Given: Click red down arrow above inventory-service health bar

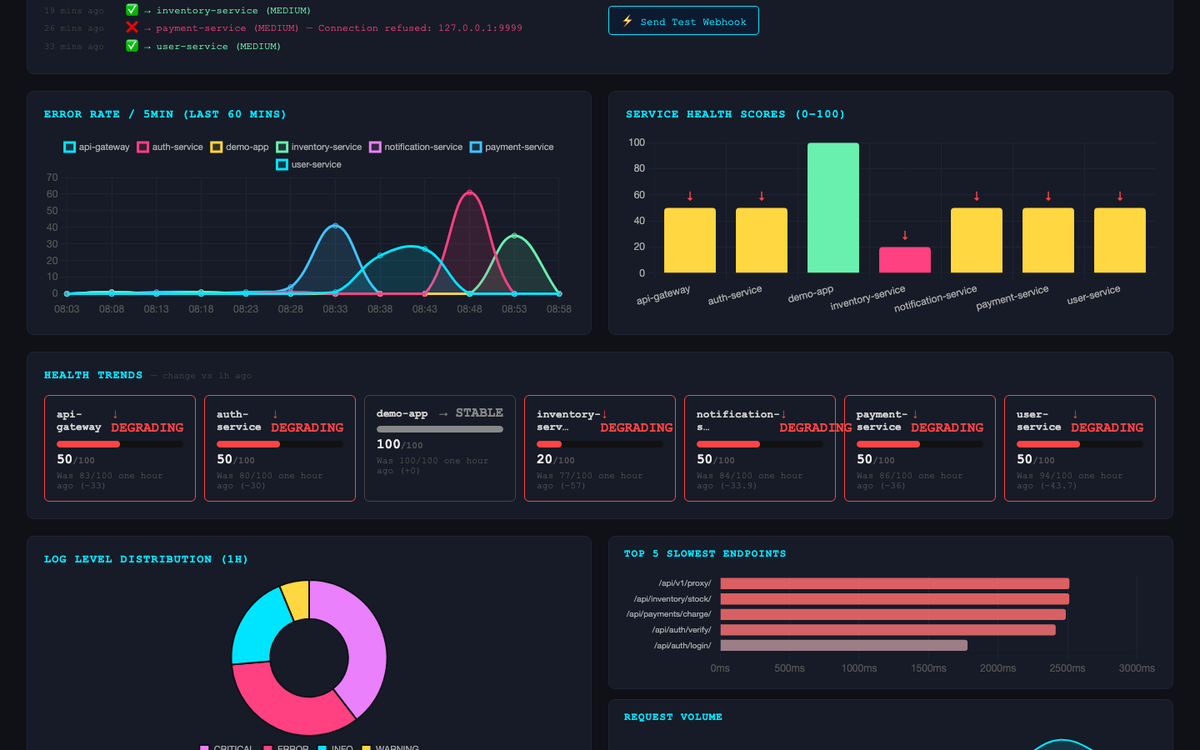Looking at the screenshot, I should pyautogui.click(x=905, y=235).
